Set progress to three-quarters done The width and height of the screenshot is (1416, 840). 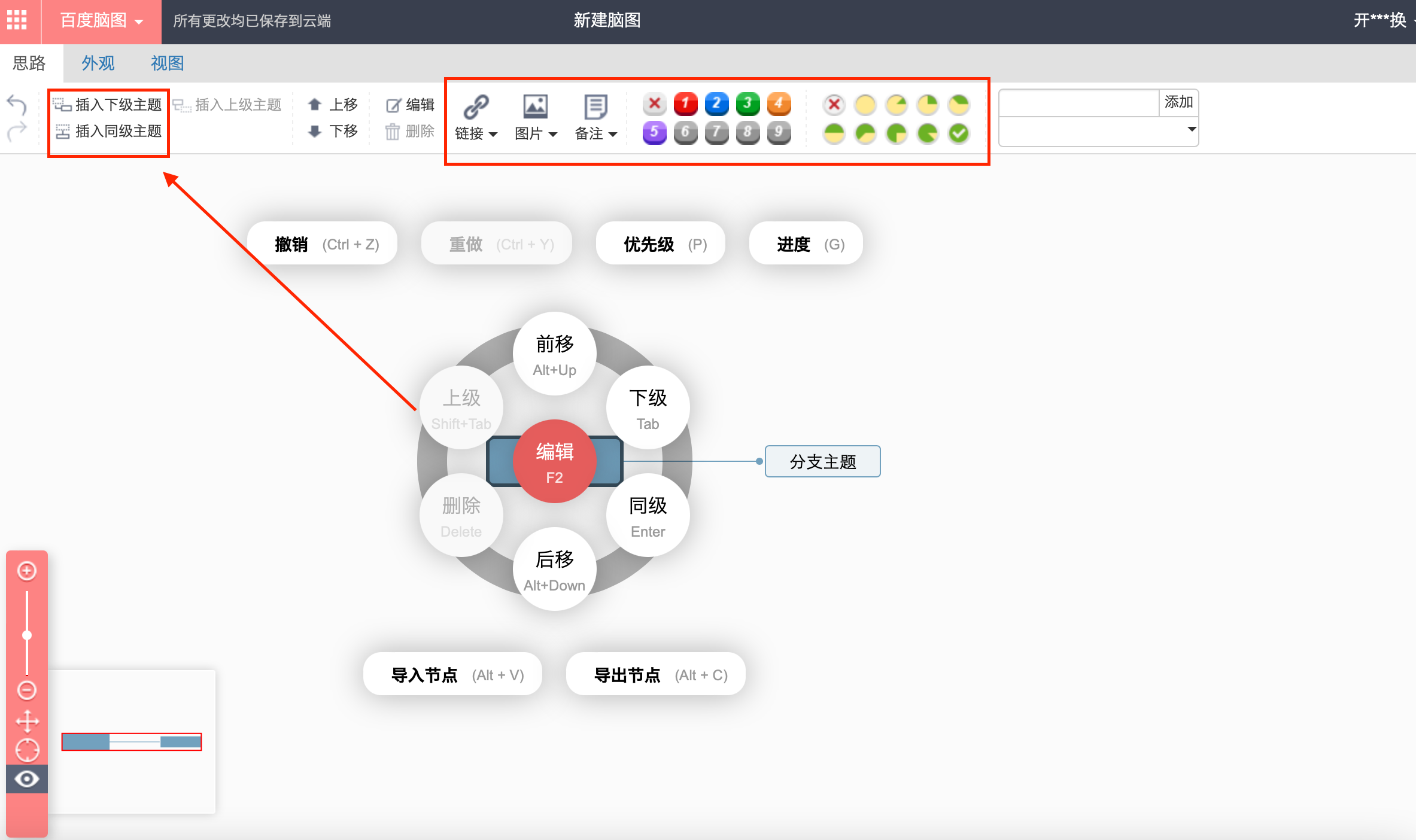point(897,133)
